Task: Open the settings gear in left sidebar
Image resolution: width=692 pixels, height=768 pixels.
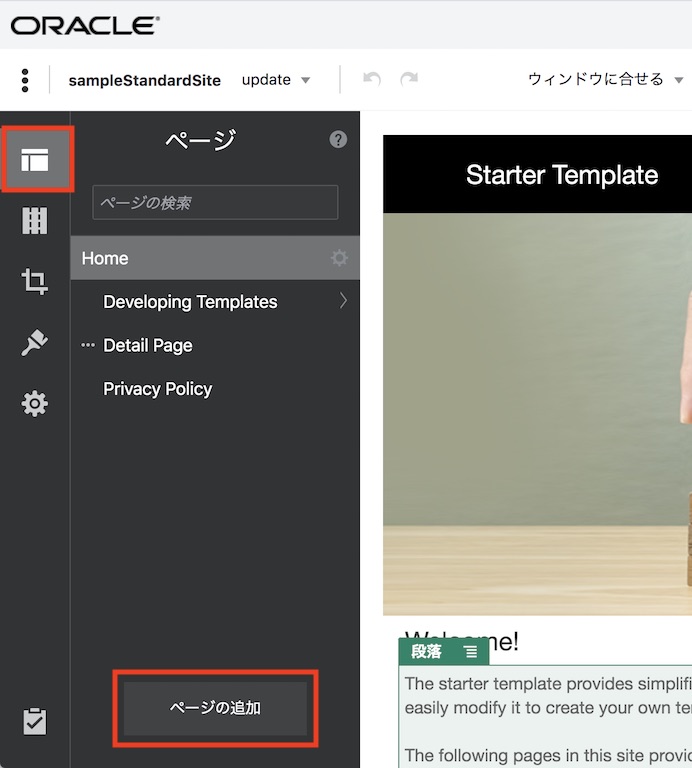Action: (x=35, y=404)
